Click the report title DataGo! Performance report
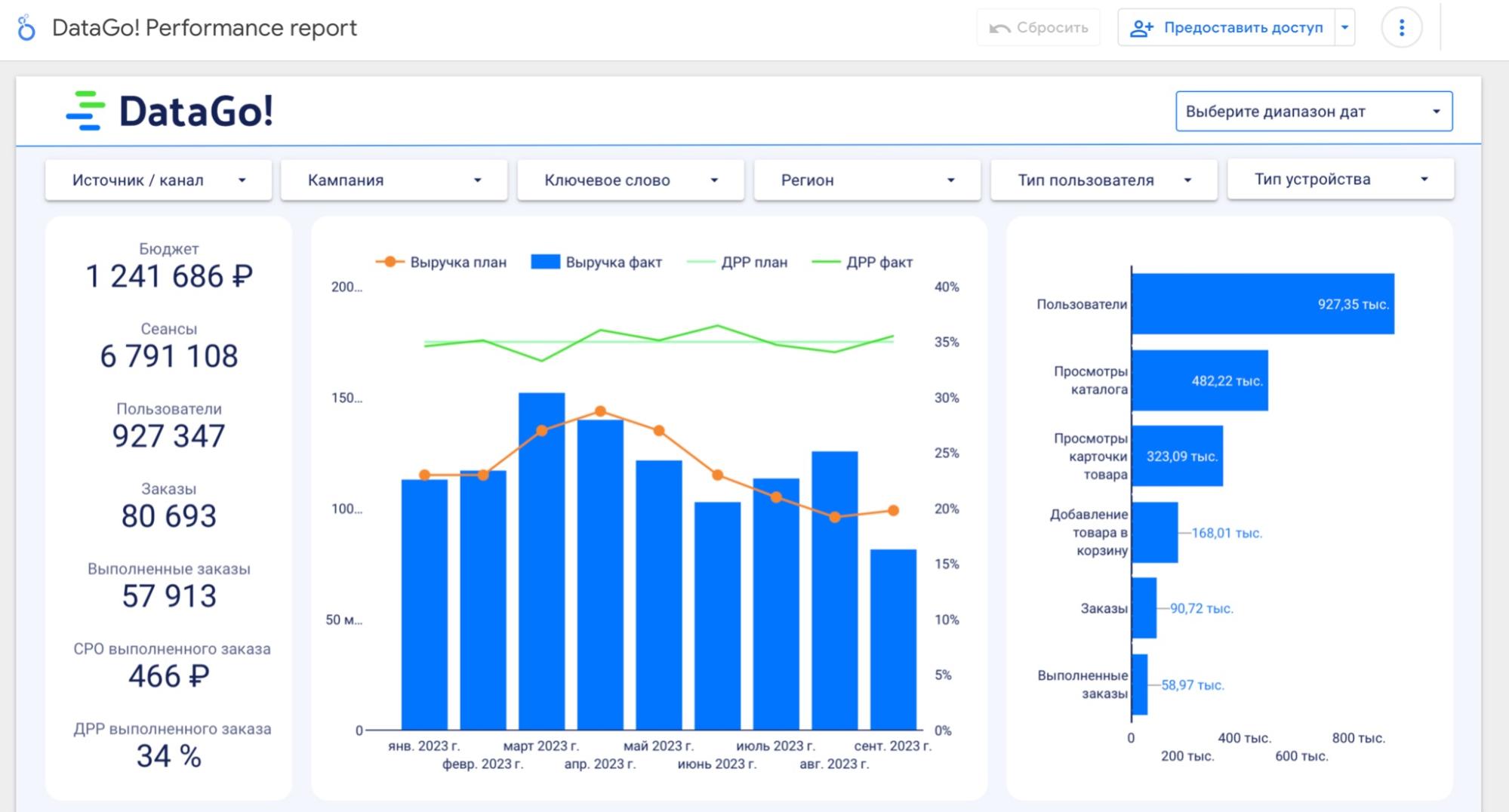 coord(205,28)
